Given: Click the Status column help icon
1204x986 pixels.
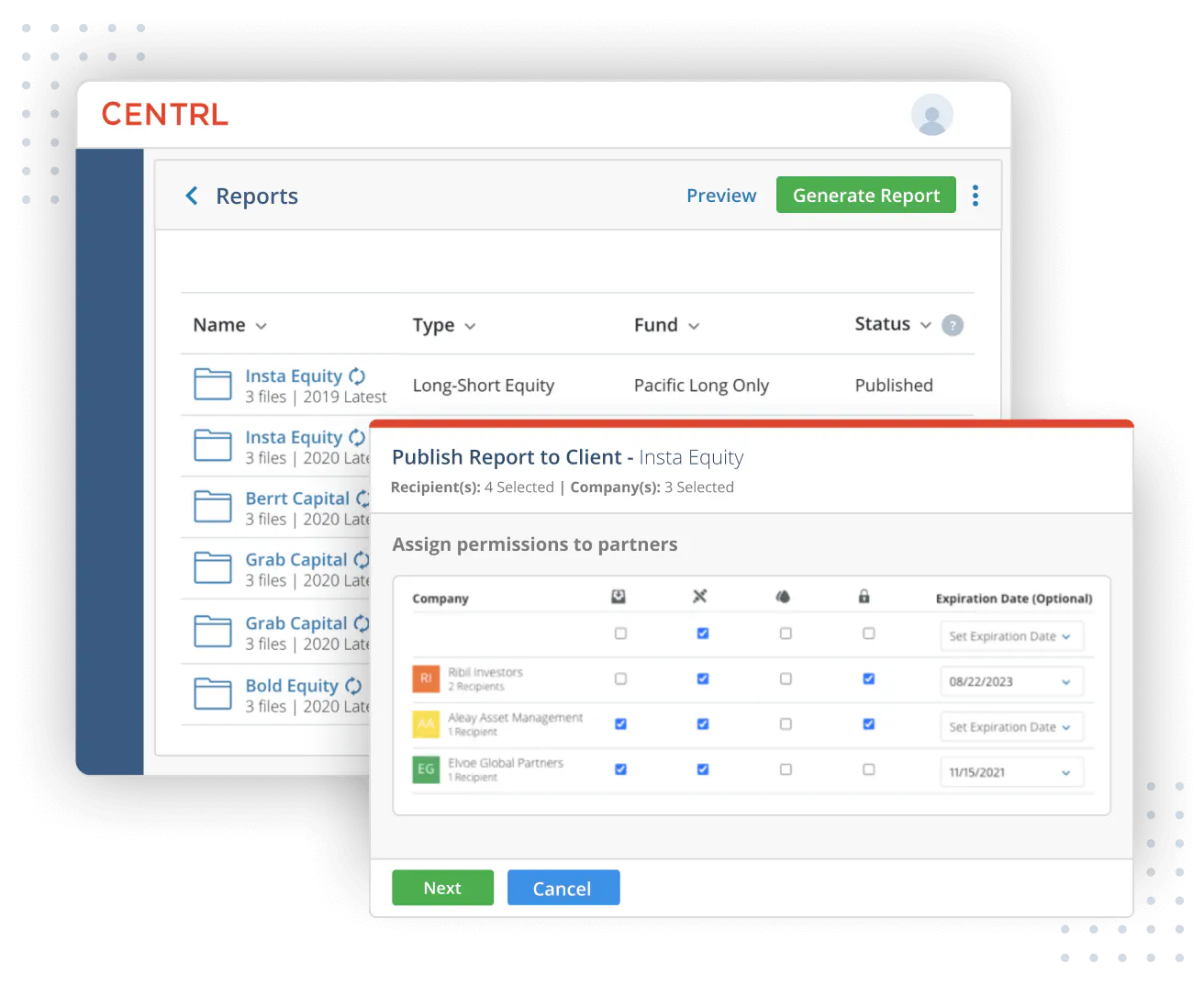Looking at the screenshot, I should [x=953, y=325].
